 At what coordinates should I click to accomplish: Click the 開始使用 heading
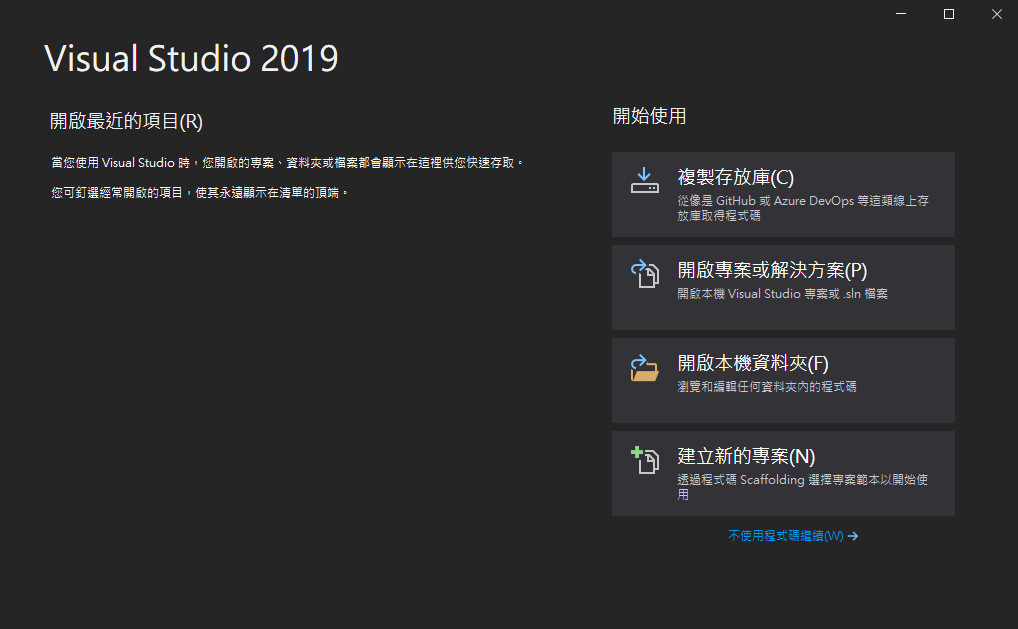coord(649,116)
